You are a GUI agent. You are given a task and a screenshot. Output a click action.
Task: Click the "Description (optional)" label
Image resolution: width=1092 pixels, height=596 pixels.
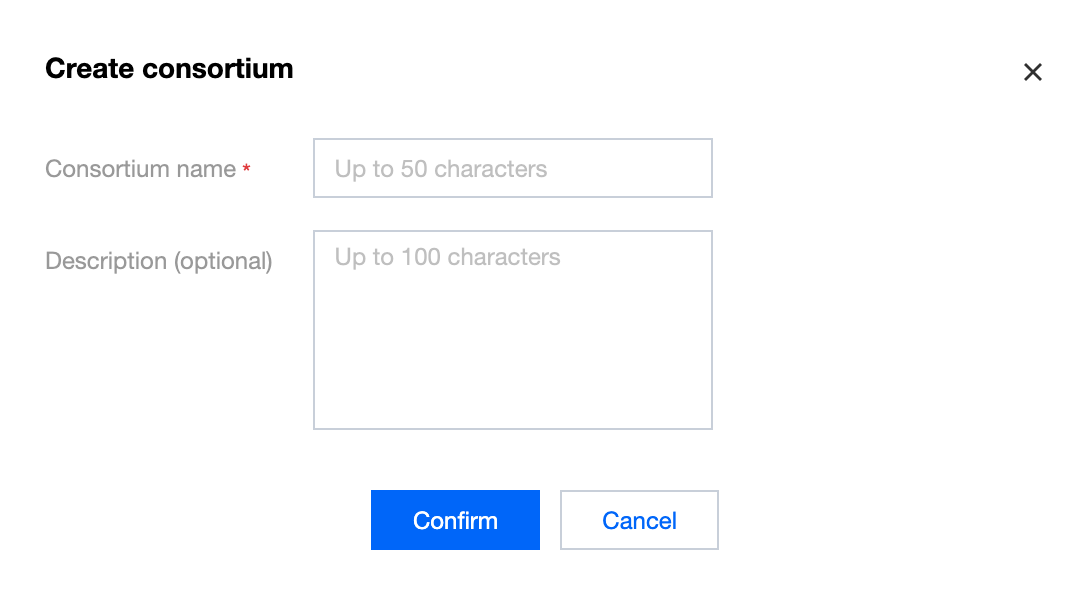click(159, 261)
